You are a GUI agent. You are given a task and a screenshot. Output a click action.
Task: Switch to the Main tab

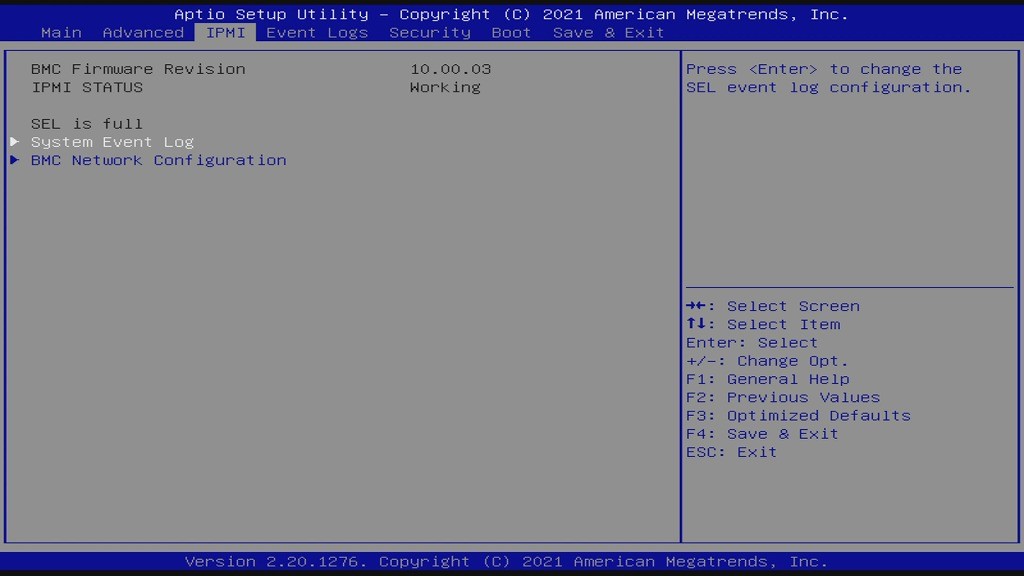click(x=61, y=33)
